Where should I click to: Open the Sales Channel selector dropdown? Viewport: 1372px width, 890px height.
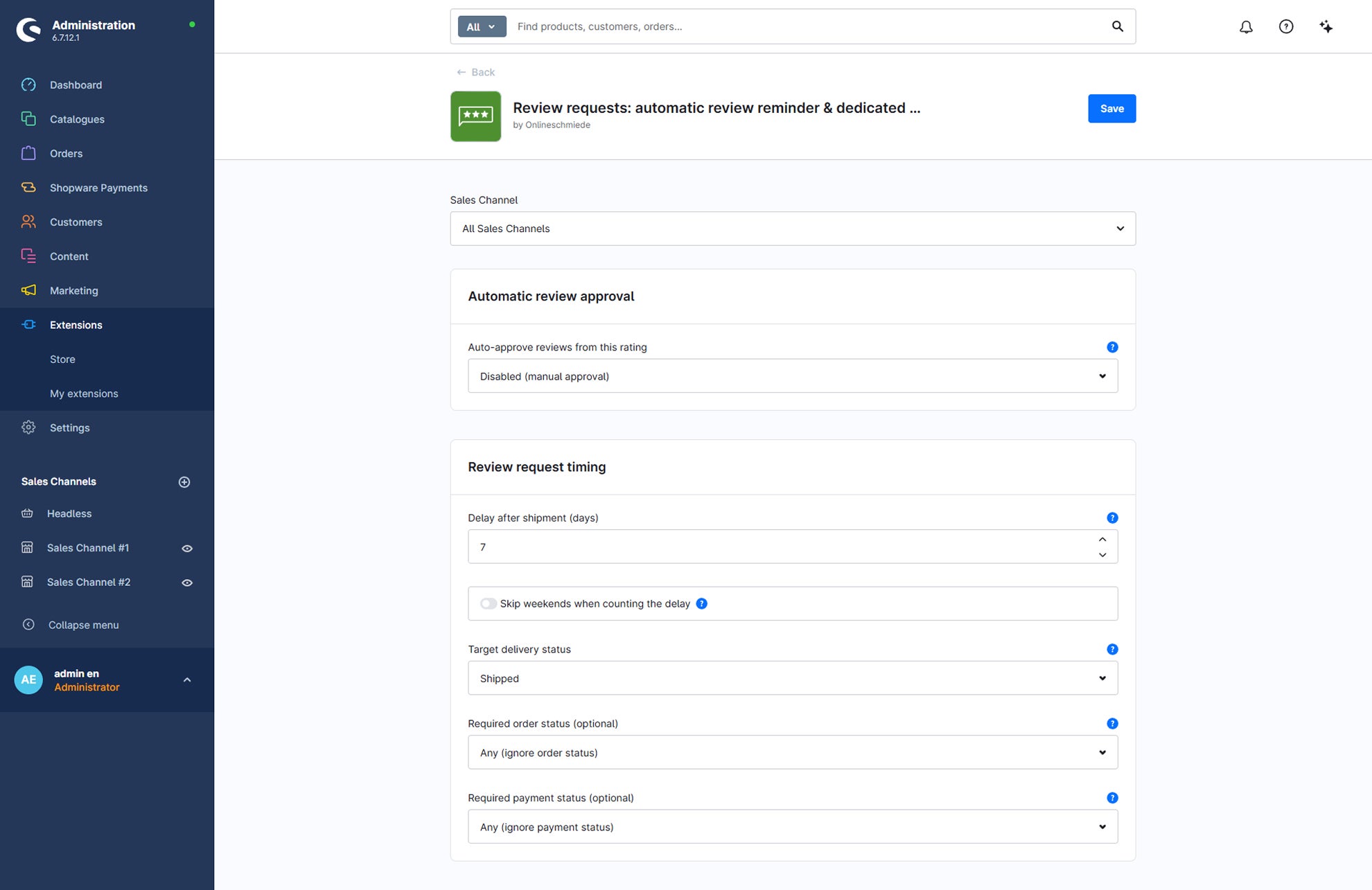[x=793, y=229]
